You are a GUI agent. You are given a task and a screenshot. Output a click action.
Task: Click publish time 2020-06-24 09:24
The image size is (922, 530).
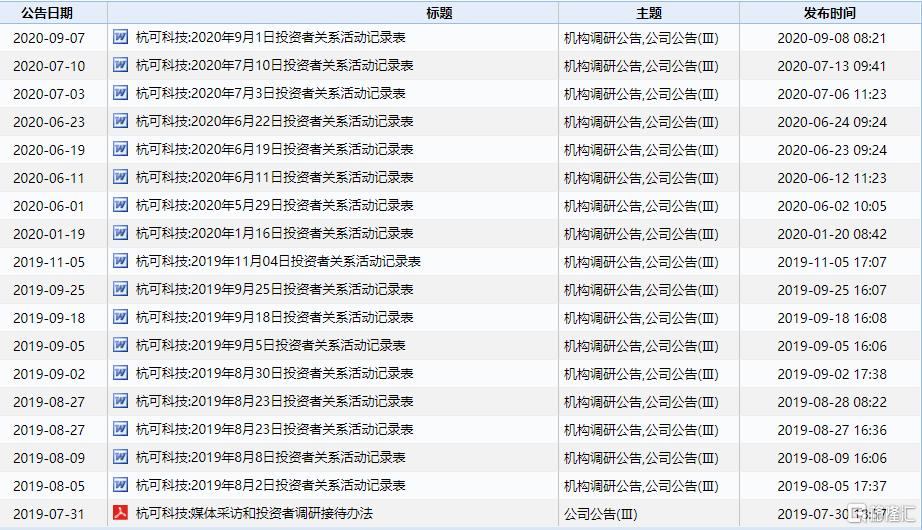[831, 122]
